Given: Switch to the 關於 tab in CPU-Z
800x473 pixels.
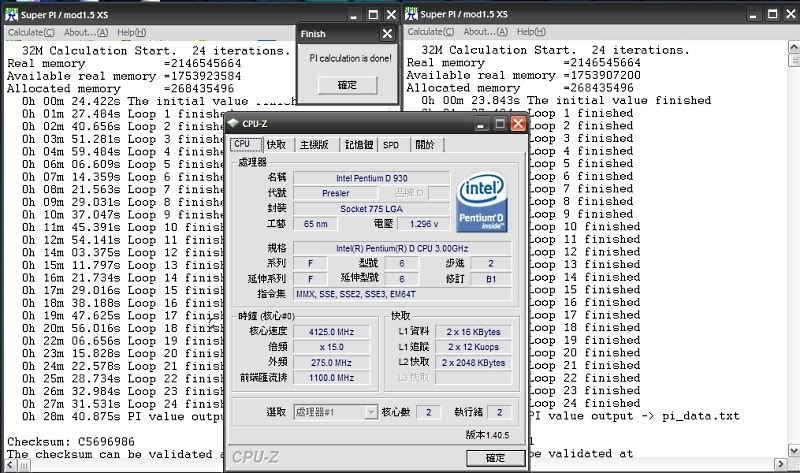Looking at the screenshot, I should click(425, 145).
